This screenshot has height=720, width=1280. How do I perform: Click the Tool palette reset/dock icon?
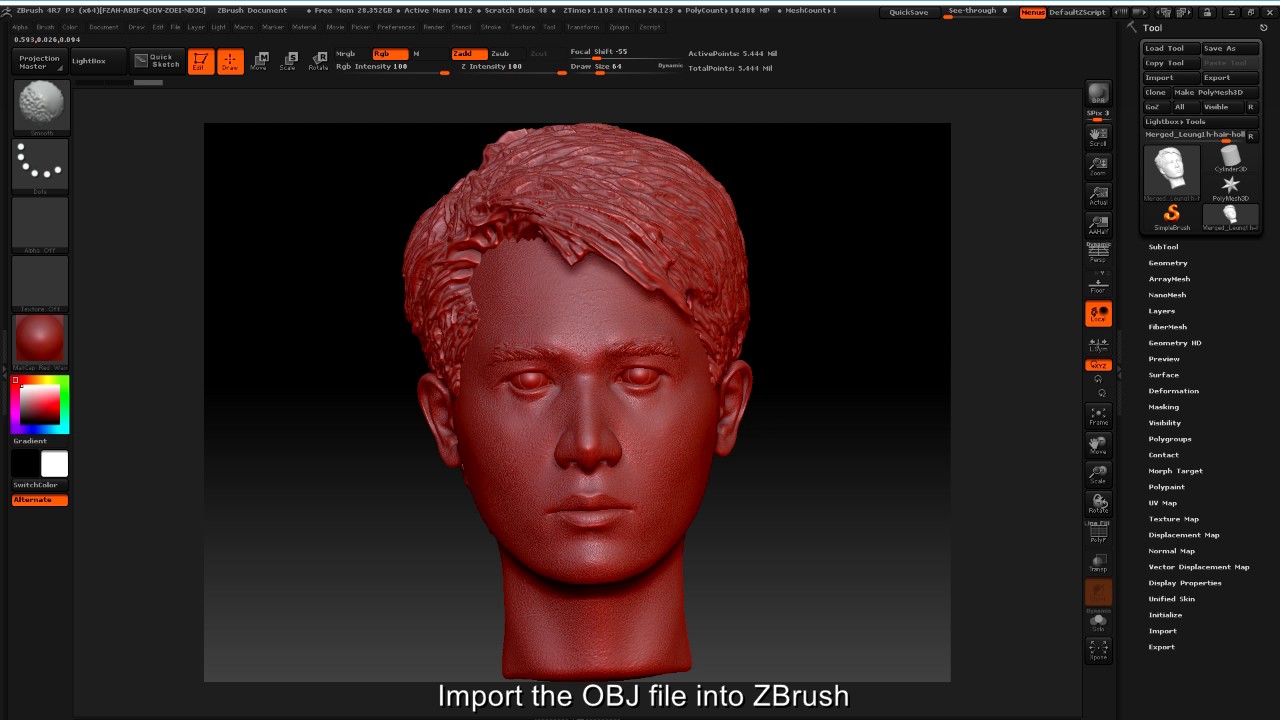[1263, 28]
